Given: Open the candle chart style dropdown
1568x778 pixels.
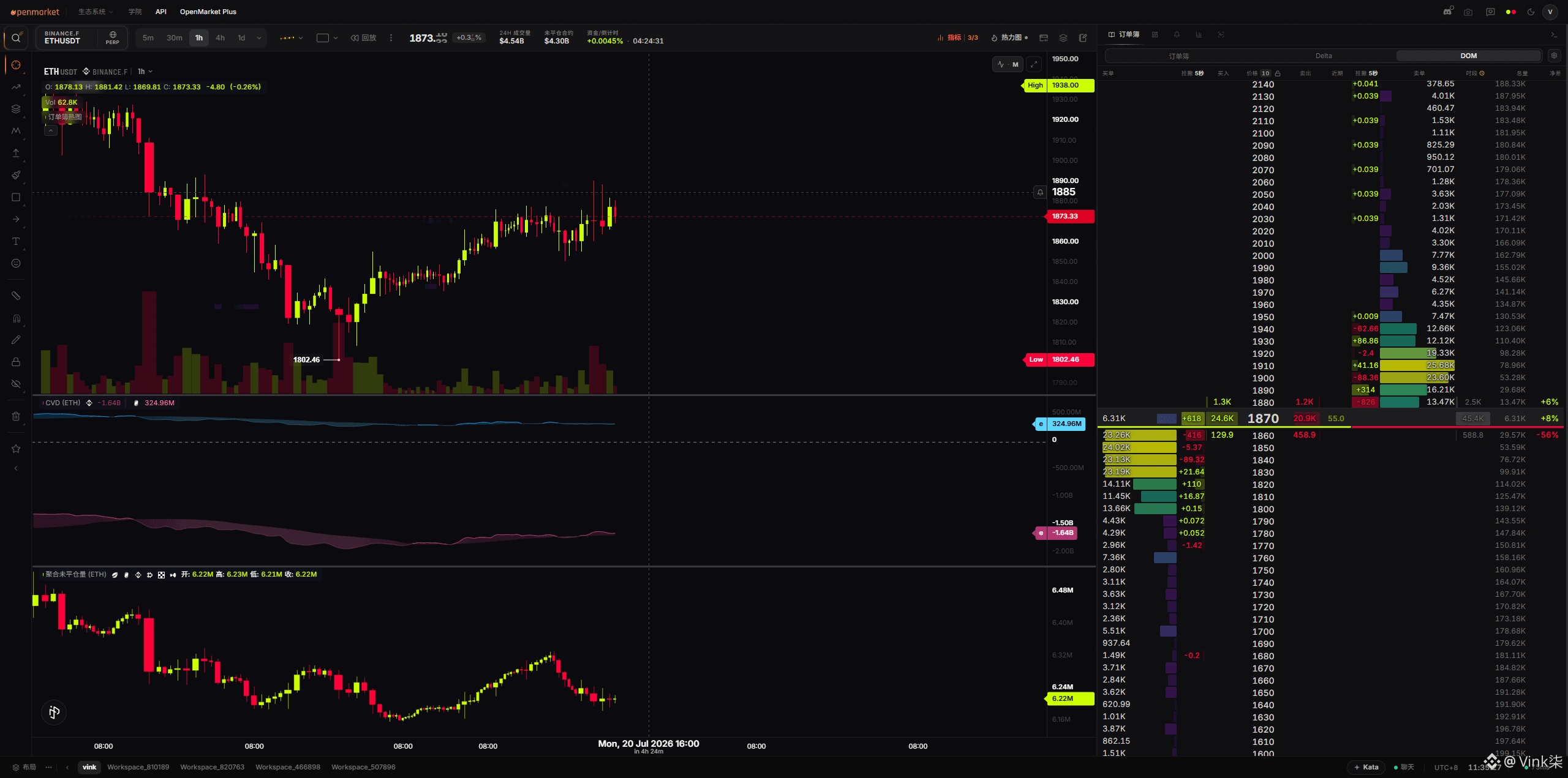Looking at the screenshot, I should pyautogui.click(x=292, y=38).
